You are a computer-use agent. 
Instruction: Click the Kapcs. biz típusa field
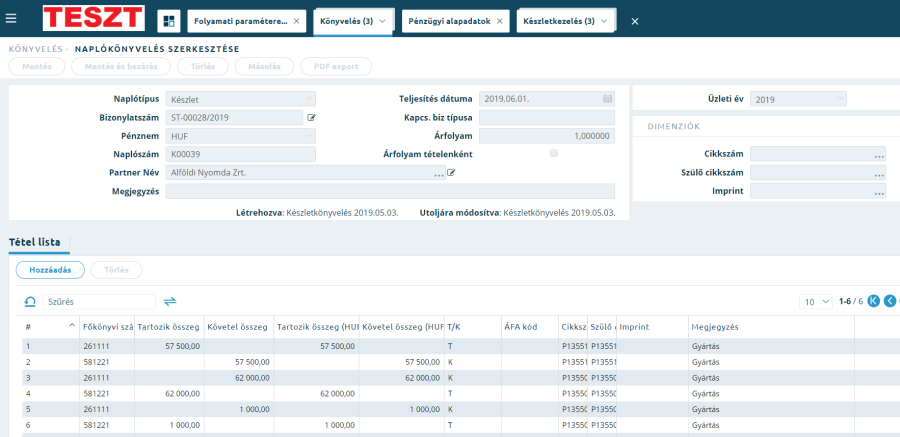coord(547,118)
